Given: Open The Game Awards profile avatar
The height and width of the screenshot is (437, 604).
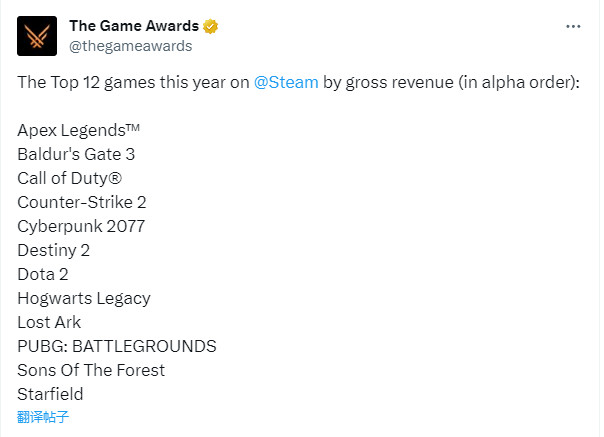Looking at the screenshot, I should 37,36.
